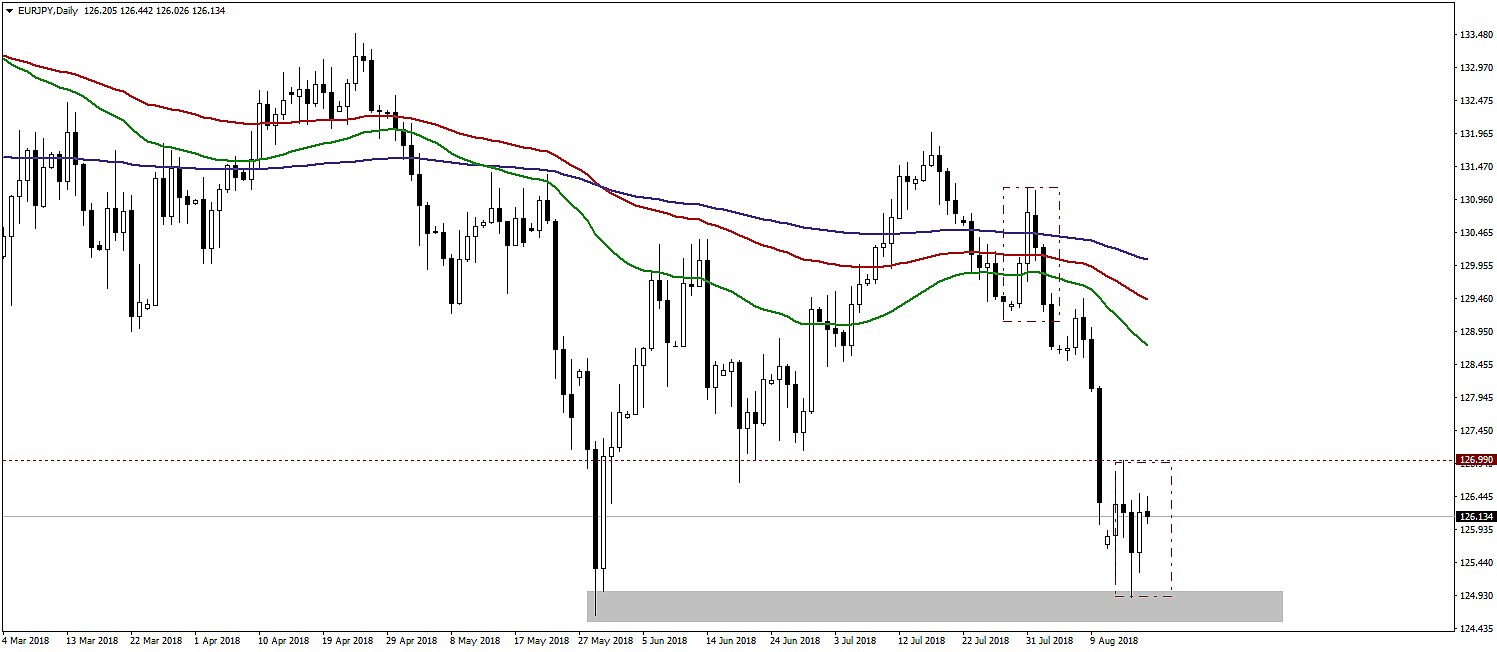Screen dimensions: 1497x652
Task: Click the 128.950 price axis label
Action: (1476, 332)
